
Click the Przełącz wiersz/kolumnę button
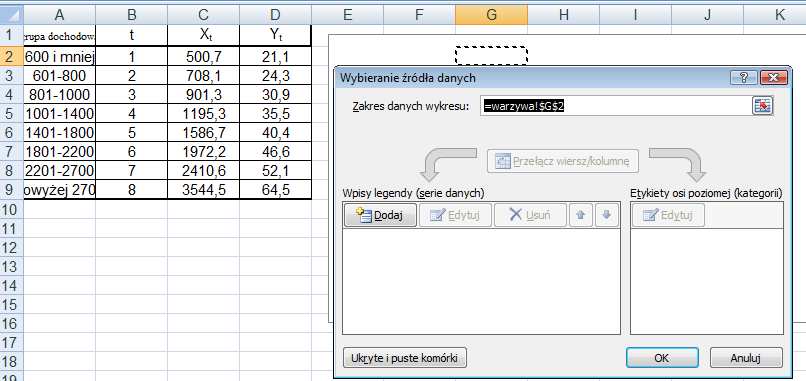563,161
